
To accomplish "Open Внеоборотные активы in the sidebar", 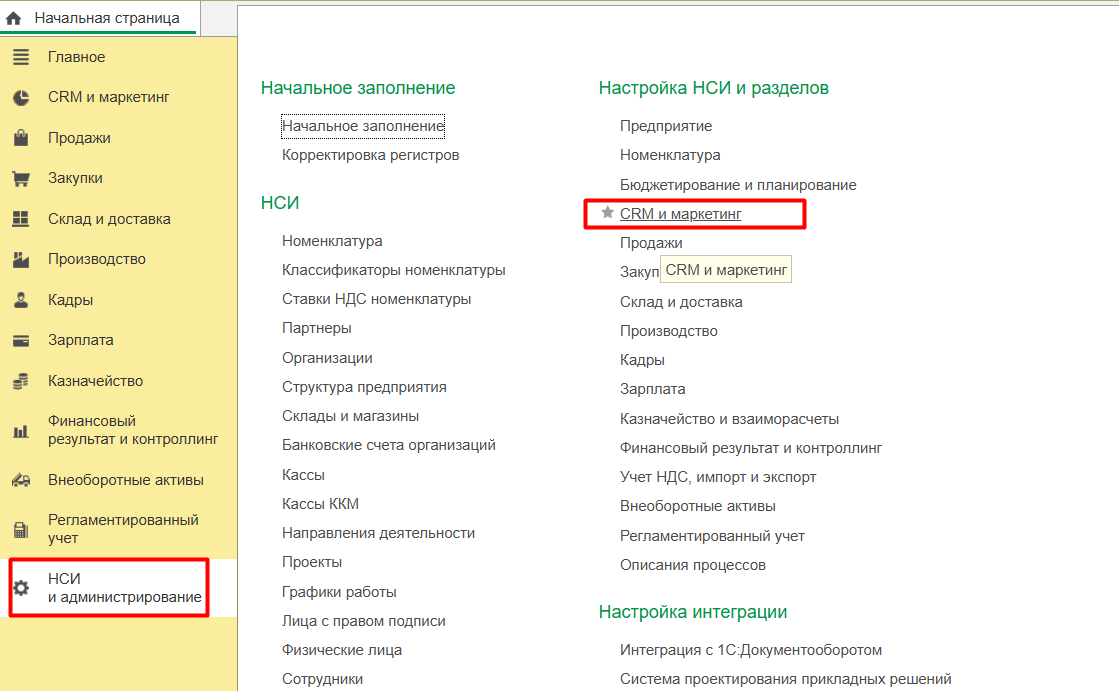I will coord(126,480).
